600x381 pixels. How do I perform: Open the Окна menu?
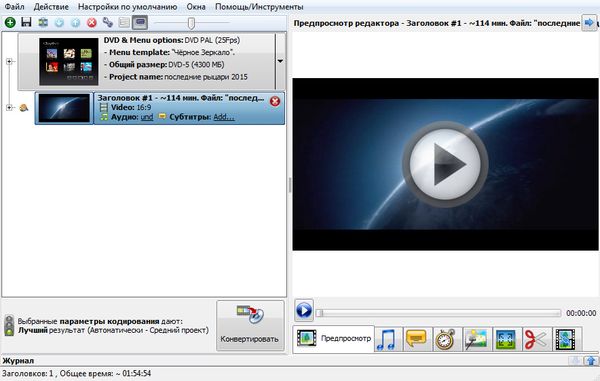coord(196,7)
